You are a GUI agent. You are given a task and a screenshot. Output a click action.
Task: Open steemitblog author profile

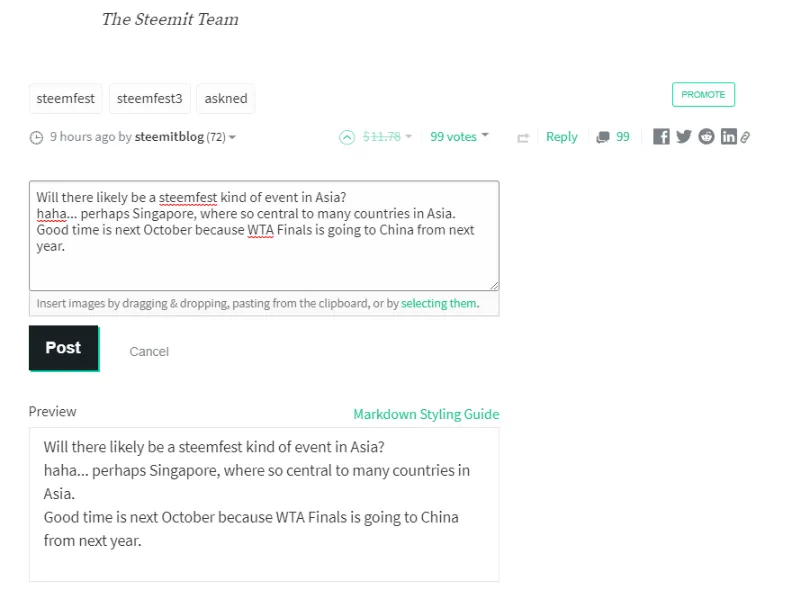click(x=169, y=137)
